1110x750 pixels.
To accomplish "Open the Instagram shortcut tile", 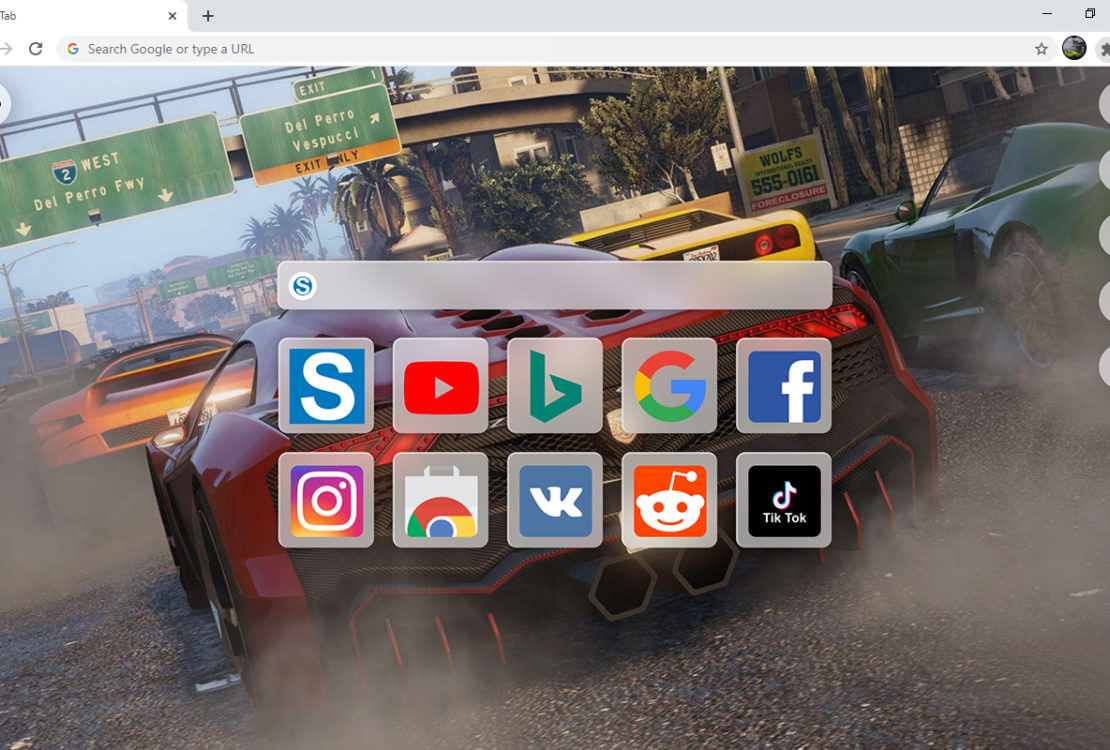I will 326,500.
